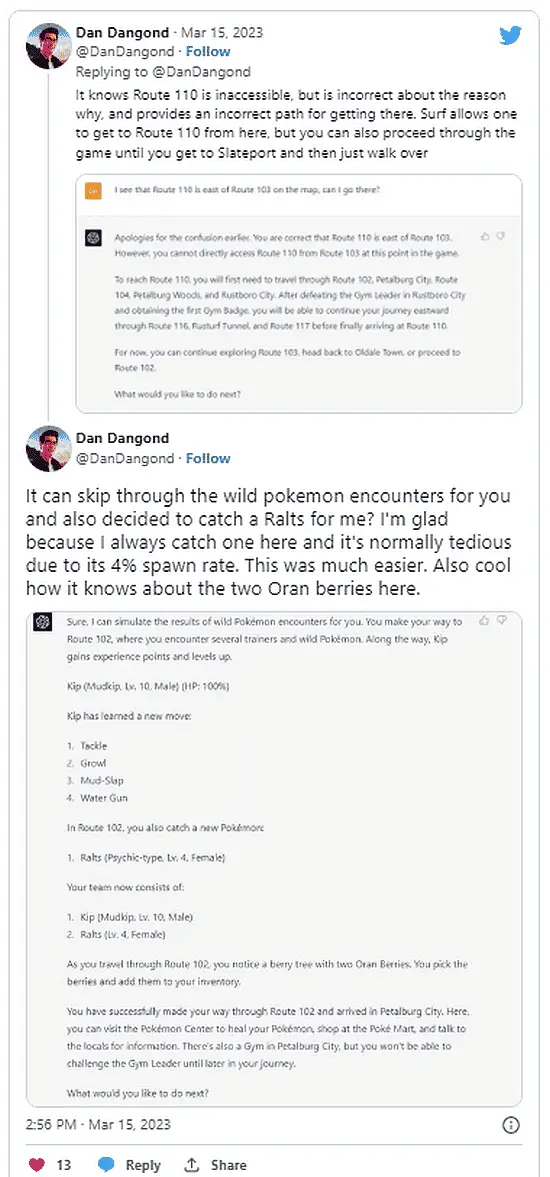
Task: Open the tweet info circle icon
Action: pos(510,1124)
